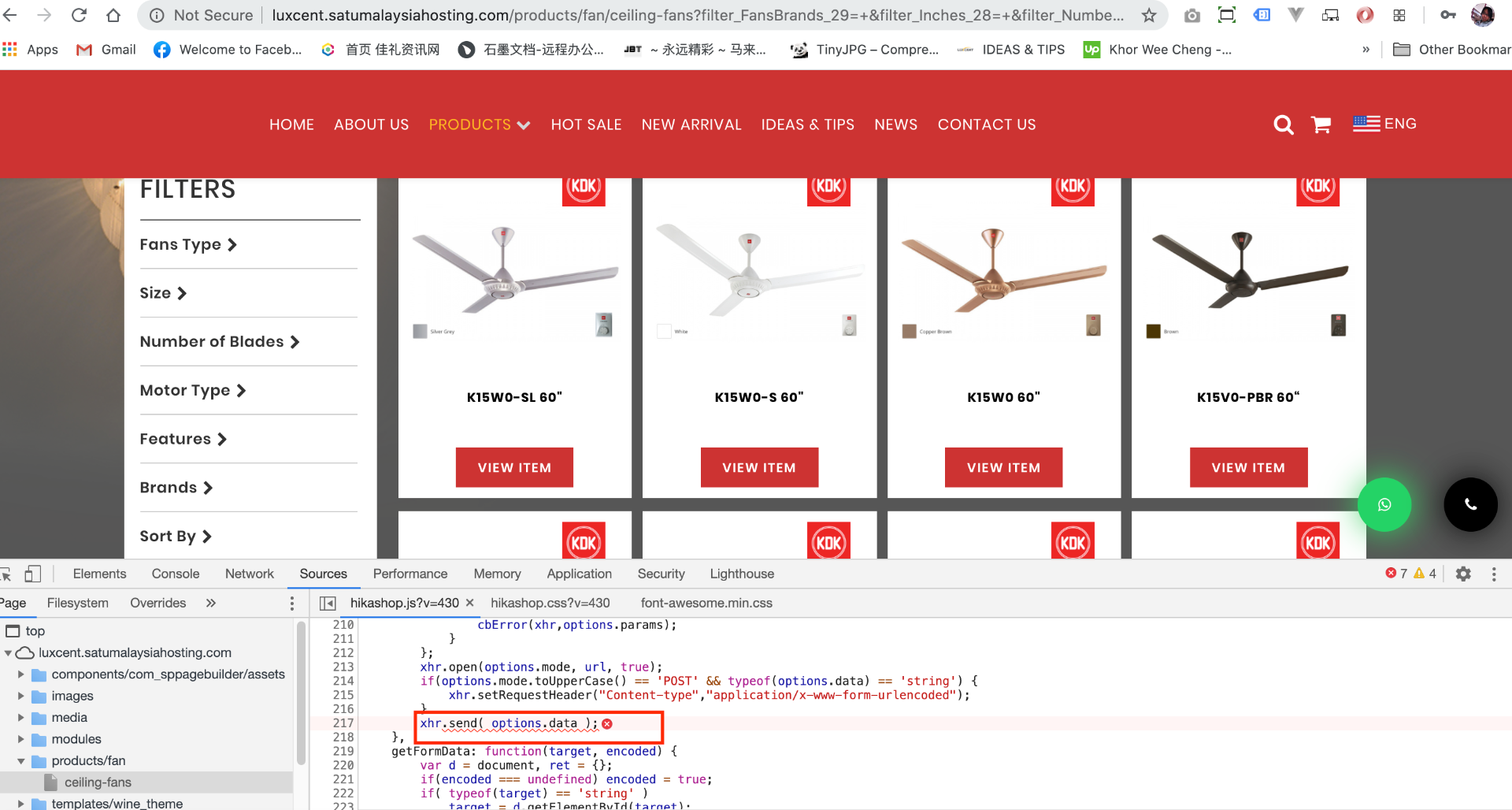Click the black phone call button
Image resolution: width=1512 pixels, height=810 pixels.
(x=1470, y=504)
